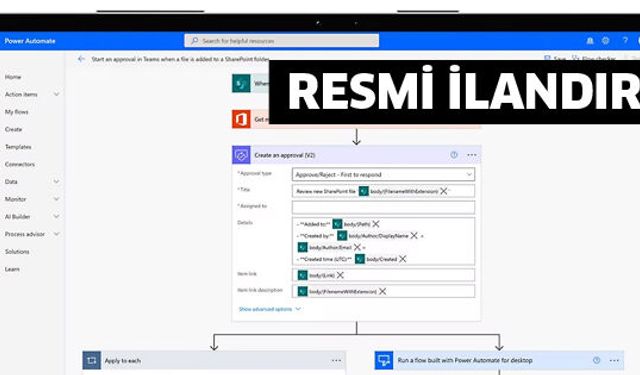Click the Save button in toolbar

click(x=555, y=59)
